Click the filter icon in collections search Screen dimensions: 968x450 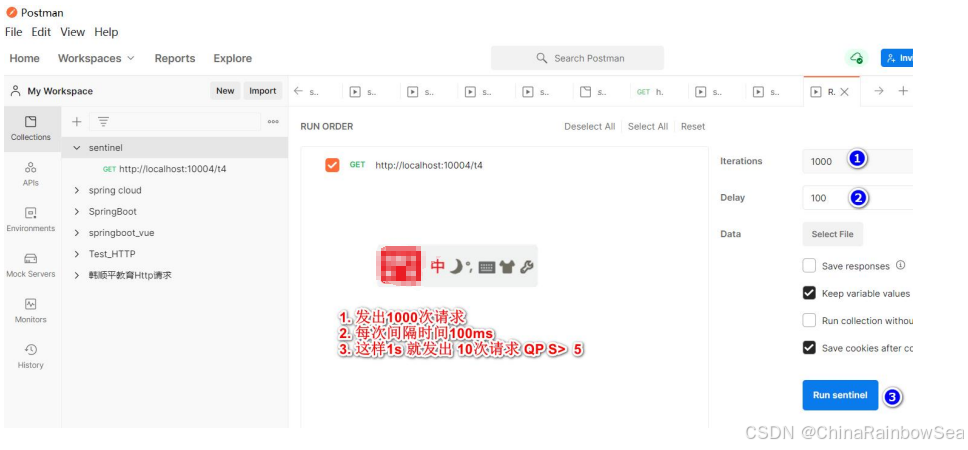(103, 122)
